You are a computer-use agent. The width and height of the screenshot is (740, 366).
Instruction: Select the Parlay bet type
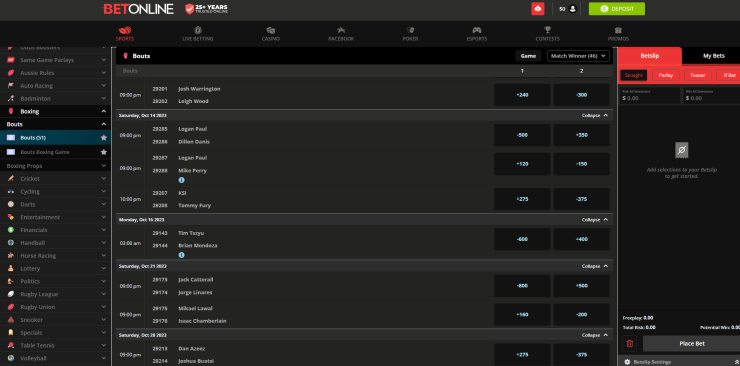tap(665, 75)
